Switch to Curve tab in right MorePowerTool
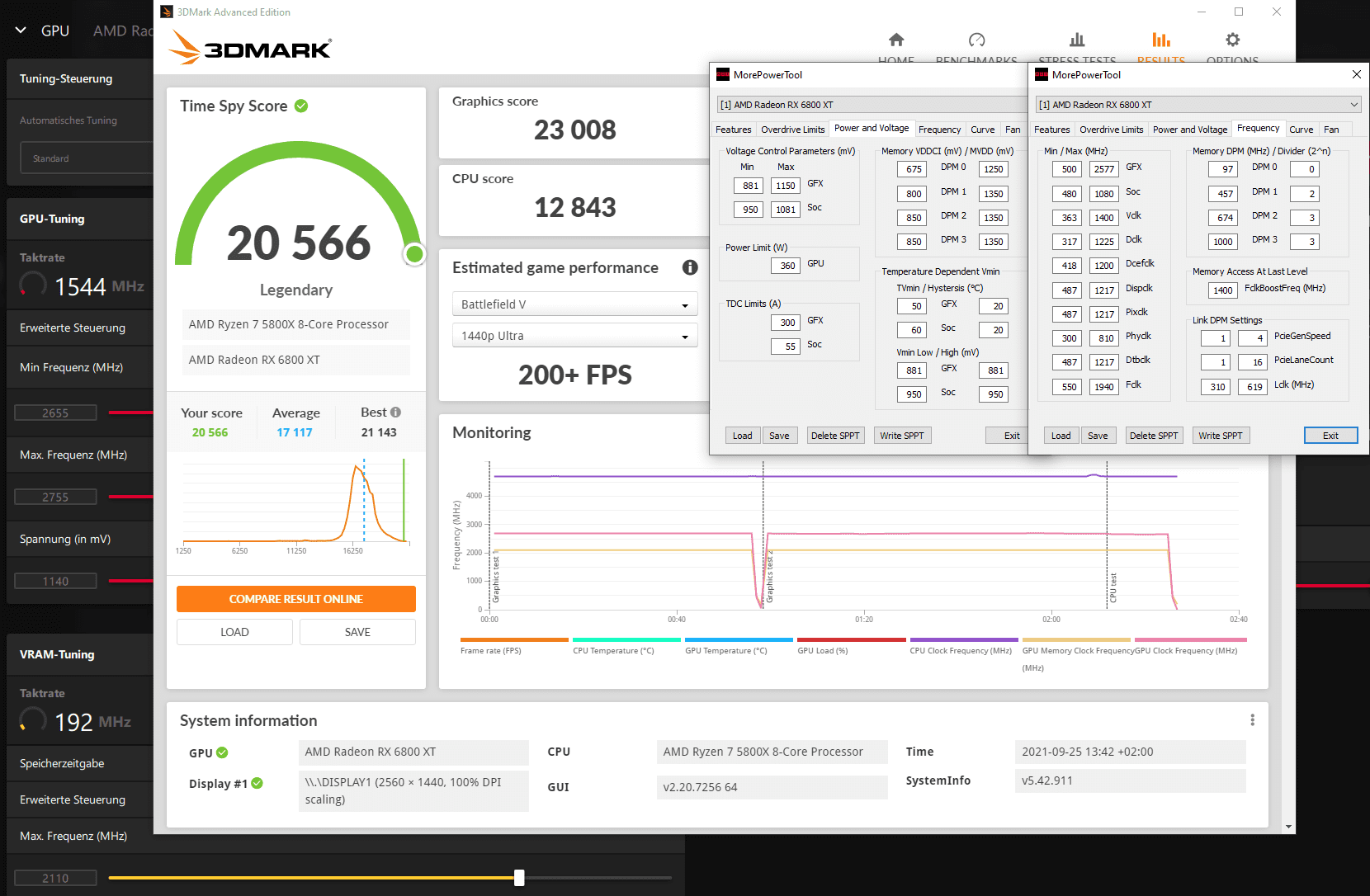This screenshot has height=896, width=1370. click(x=1301, y=130)
